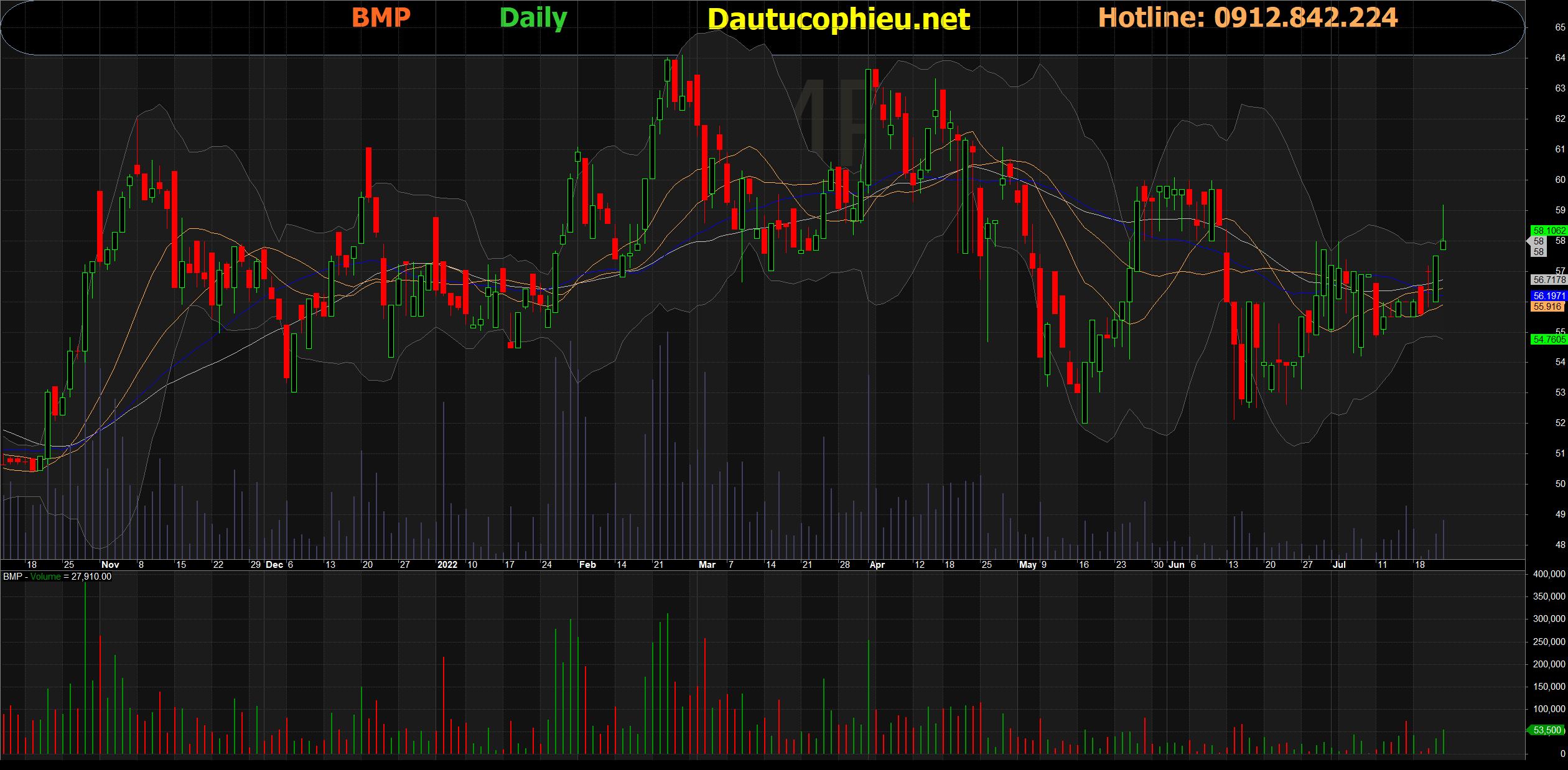Click the orange 55.916 indicator tag

click(1547, 307)
